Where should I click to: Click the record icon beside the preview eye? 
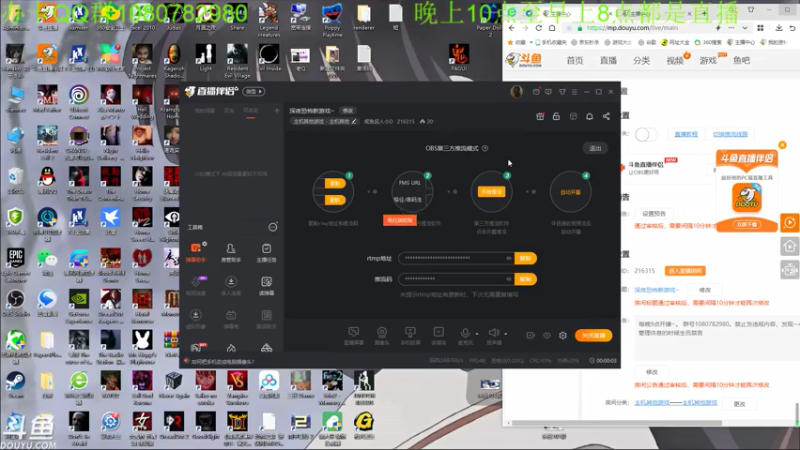click(x=531, y=335)
